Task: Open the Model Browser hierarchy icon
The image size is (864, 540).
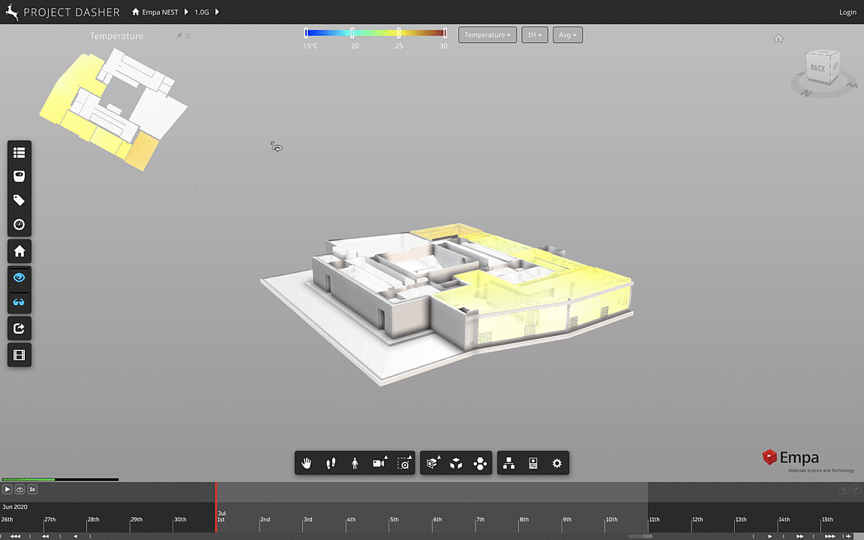Action: (509, 463)
